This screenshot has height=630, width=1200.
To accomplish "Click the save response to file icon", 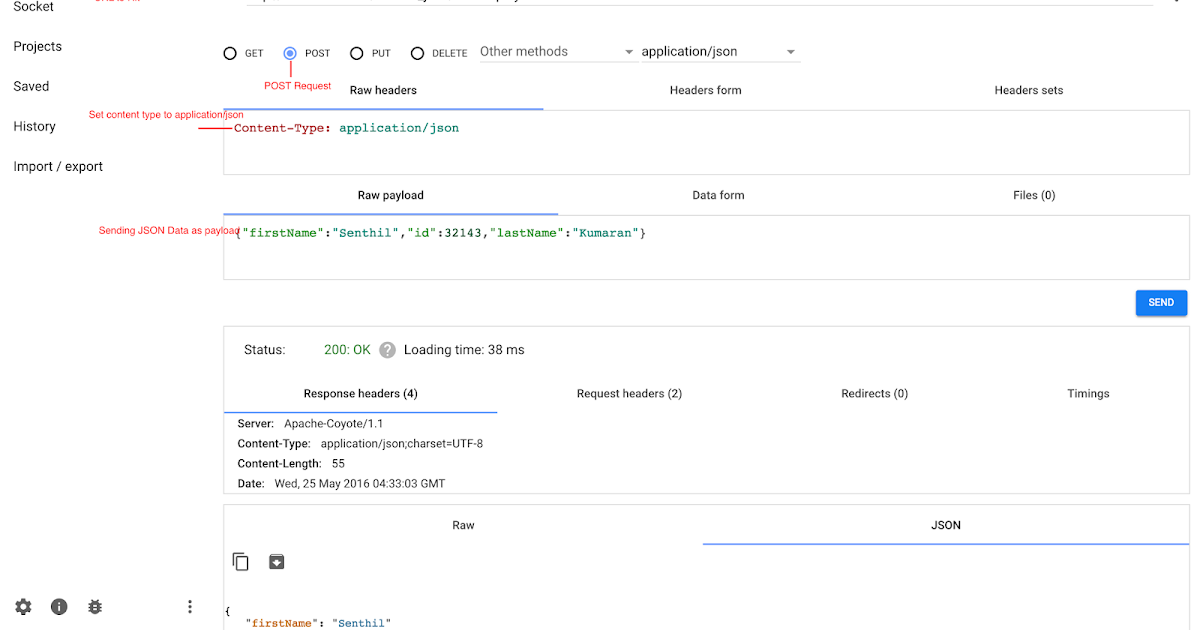I will 277,562.
